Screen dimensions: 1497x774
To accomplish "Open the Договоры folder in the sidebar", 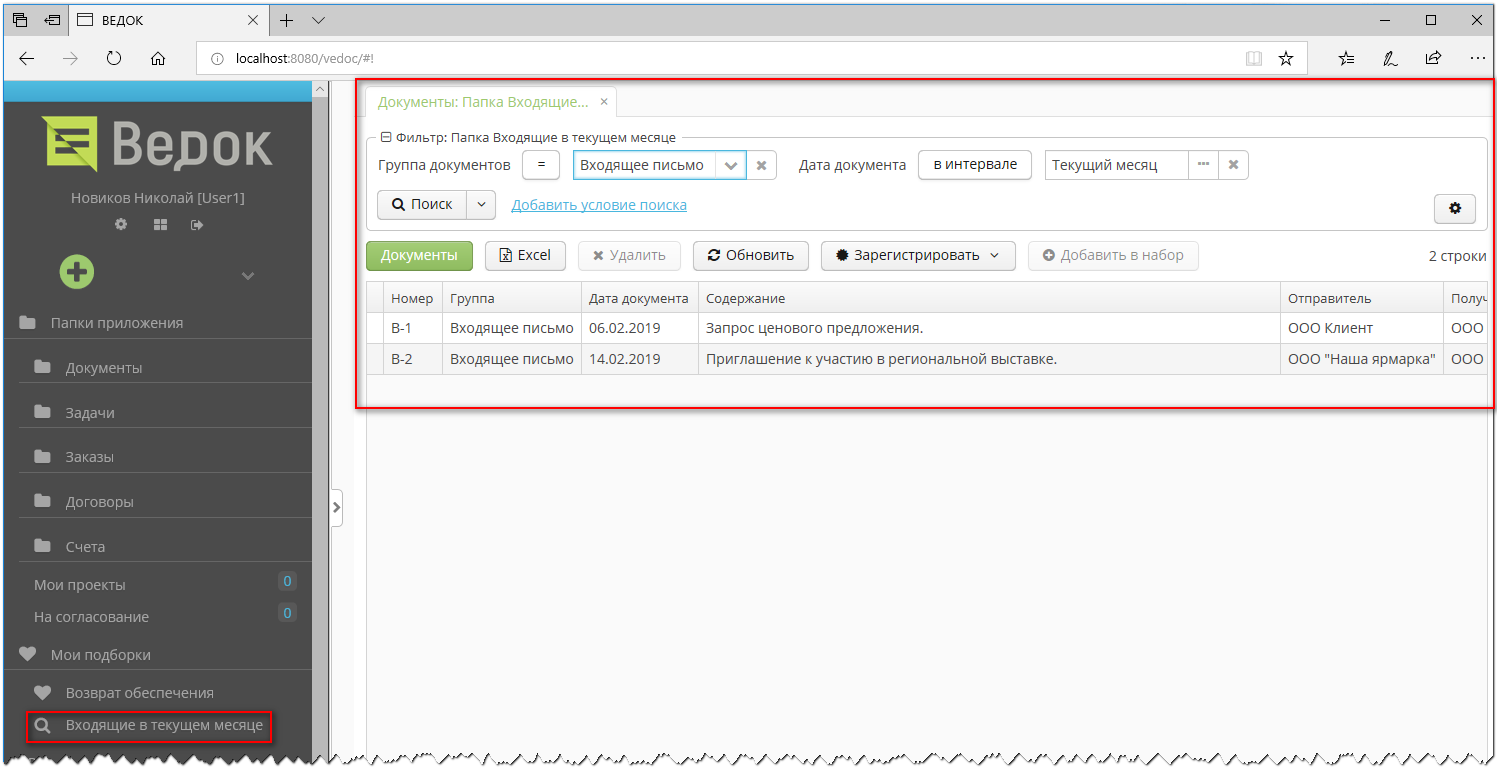I will 98,501.
